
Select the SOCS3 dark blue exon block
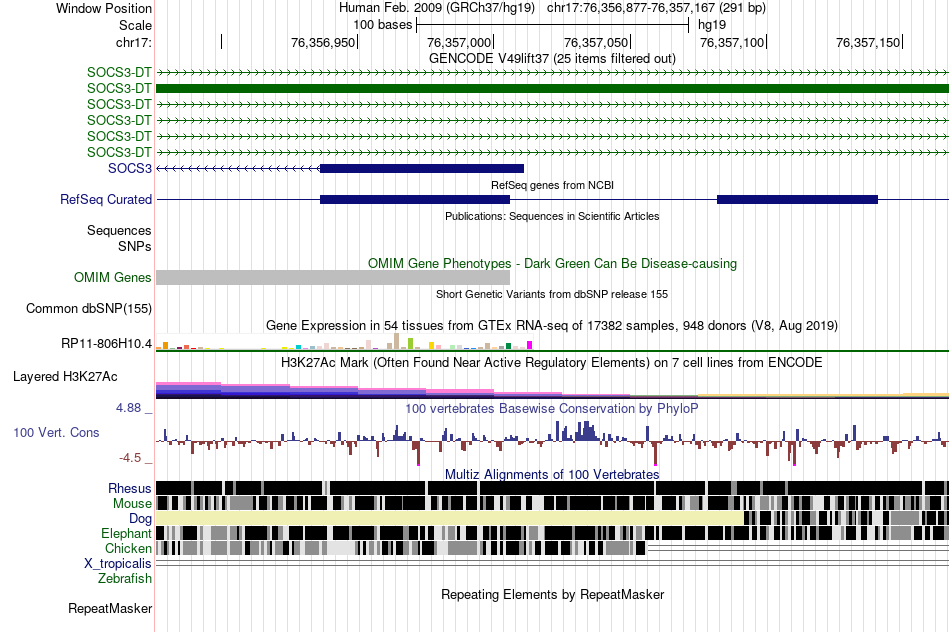pos(422,168)
